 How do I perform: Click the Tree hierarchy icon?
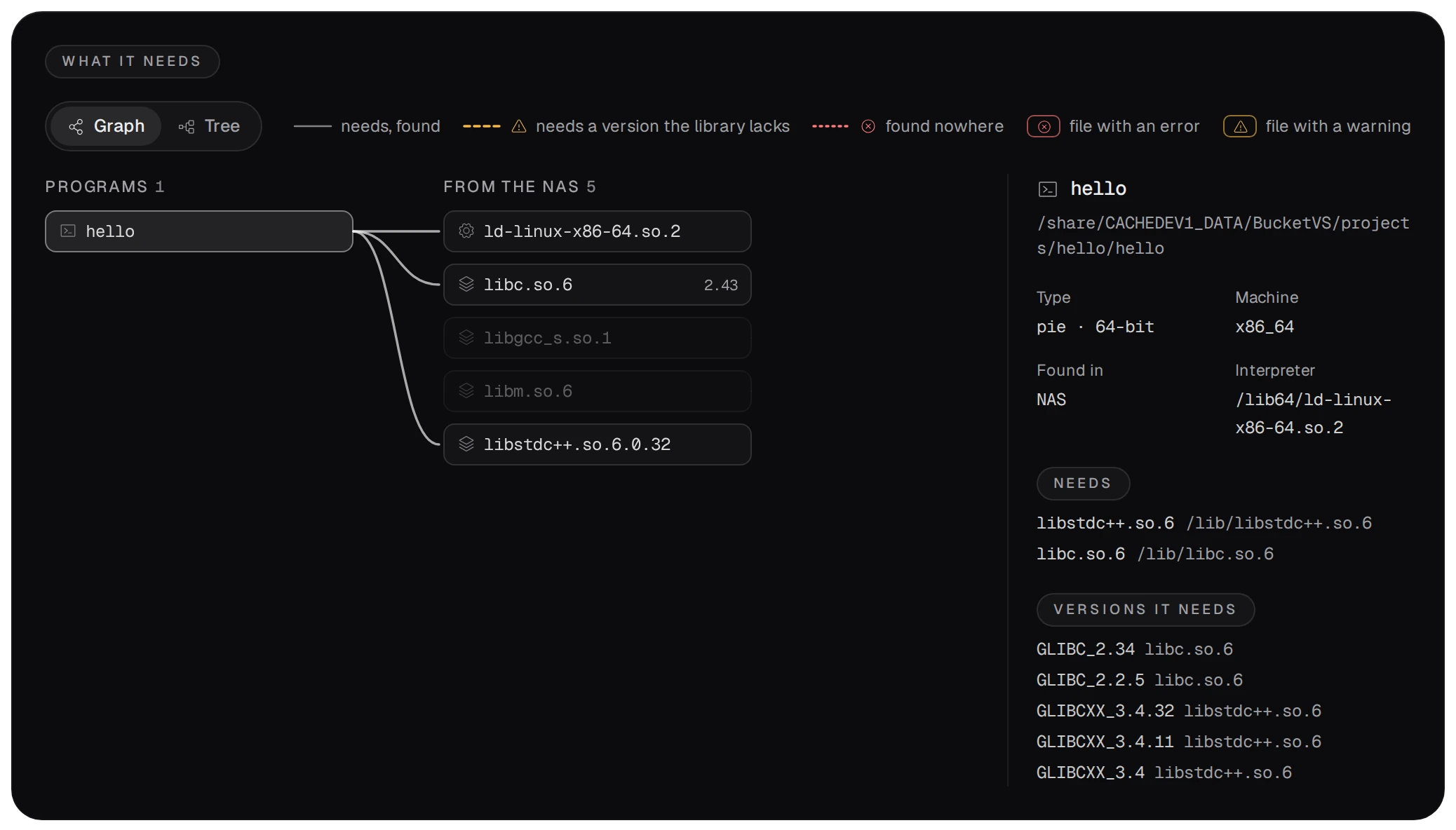tap(187, 127)
